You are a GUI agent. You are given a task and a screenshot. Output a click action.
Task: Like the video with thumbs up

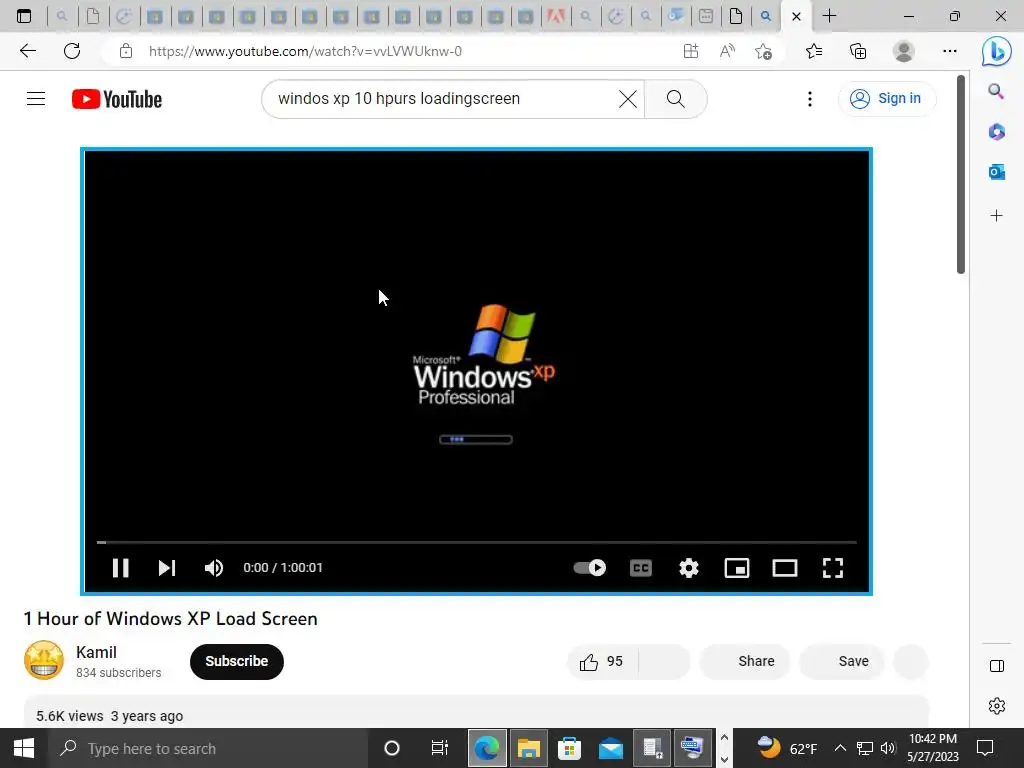click(601, 662)
